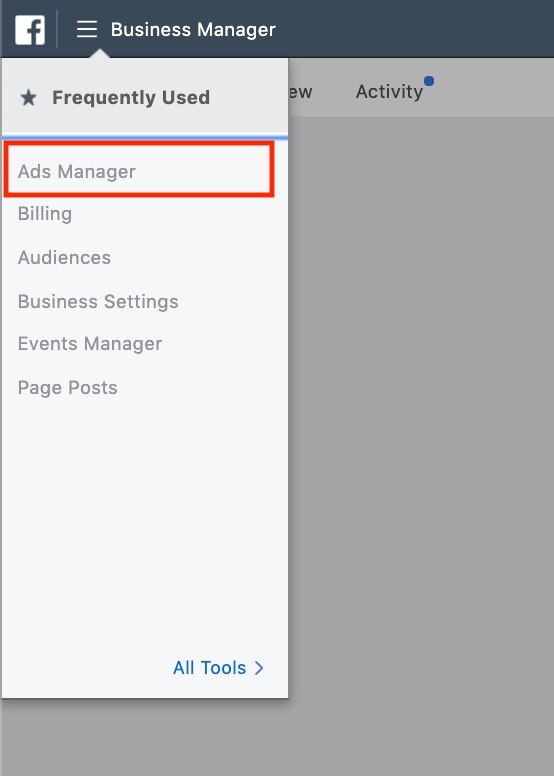
Task: Toggle the hamburger menu icon
Action: click(x=87, y=29)
